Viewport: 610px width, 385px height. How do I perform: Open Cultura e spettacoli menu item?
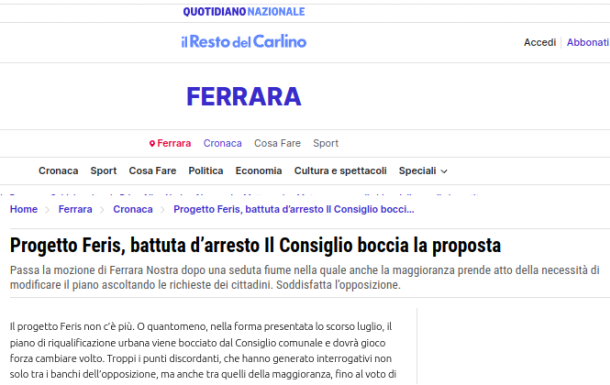(x=340, y=171)
